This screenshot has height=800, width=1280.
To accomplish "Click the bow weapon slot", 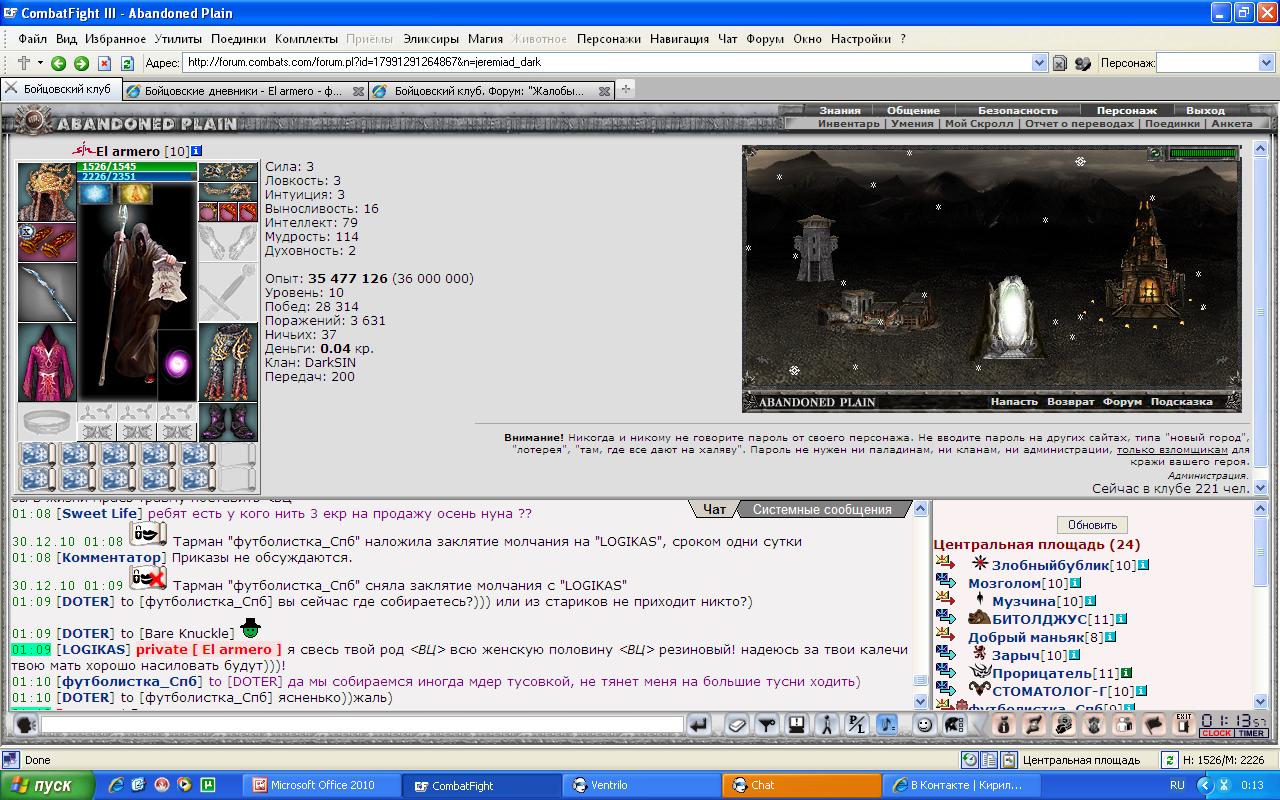I will (47, 293).
